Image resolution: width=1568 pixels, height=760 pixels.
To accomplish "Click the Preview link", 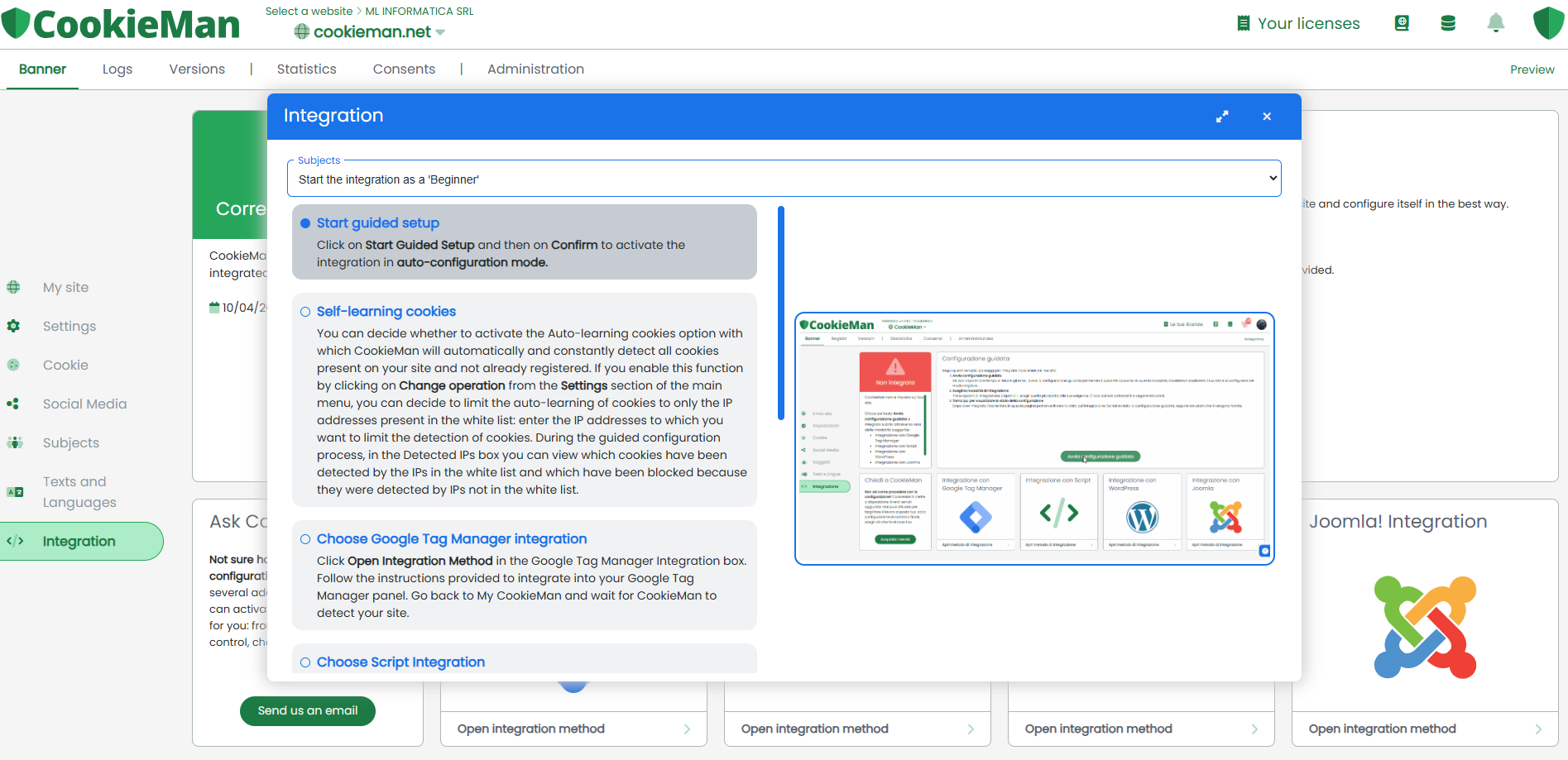I will point(1532,69).
